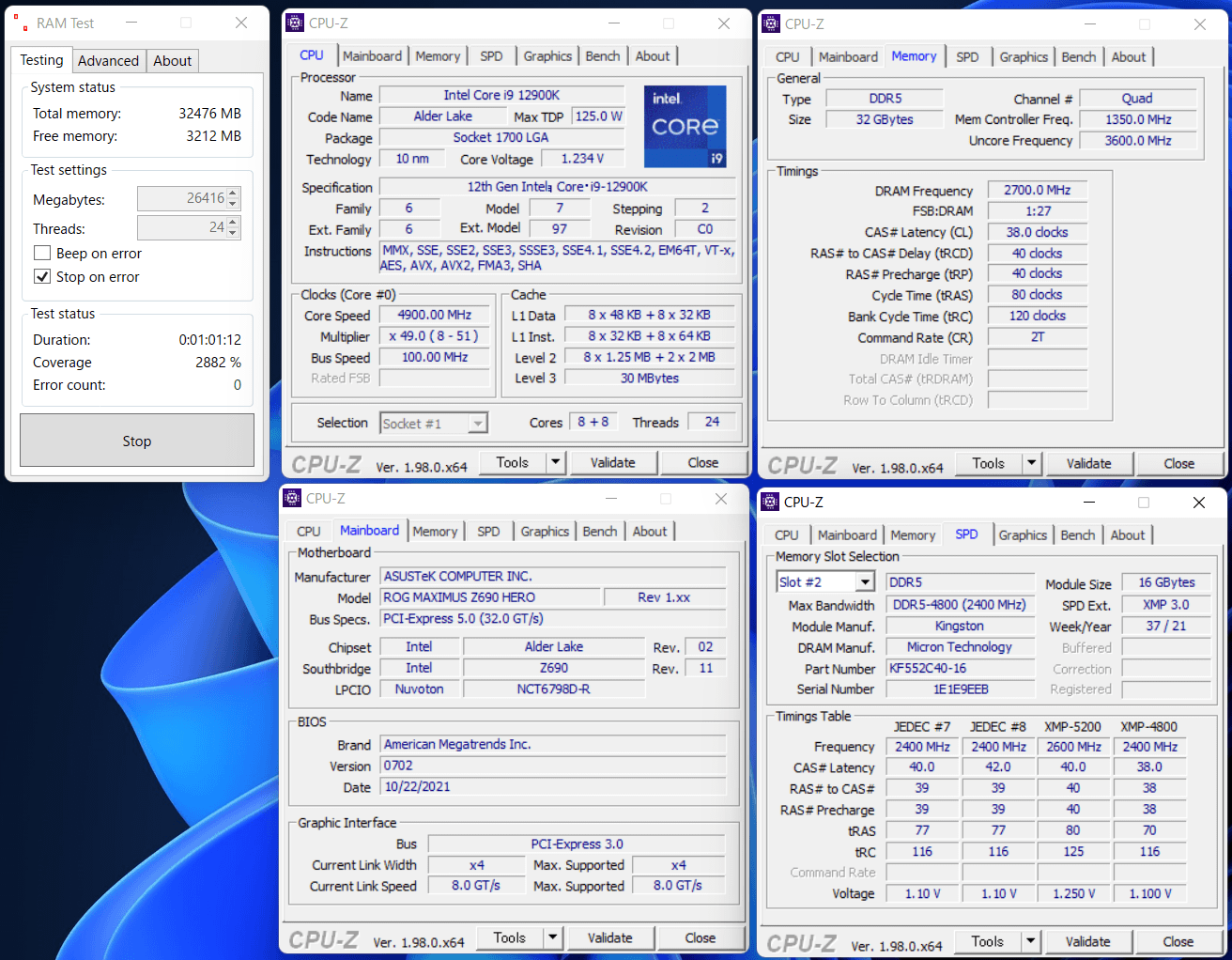Open Memory tab in the Mainboard window

(435, 532)
